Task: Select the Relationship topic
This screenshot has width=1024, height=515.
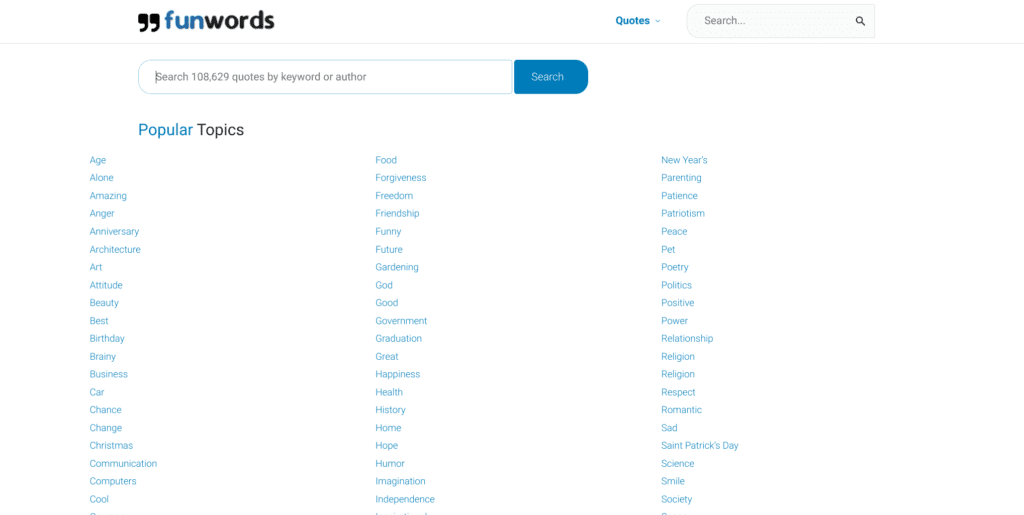Action: 687,339
